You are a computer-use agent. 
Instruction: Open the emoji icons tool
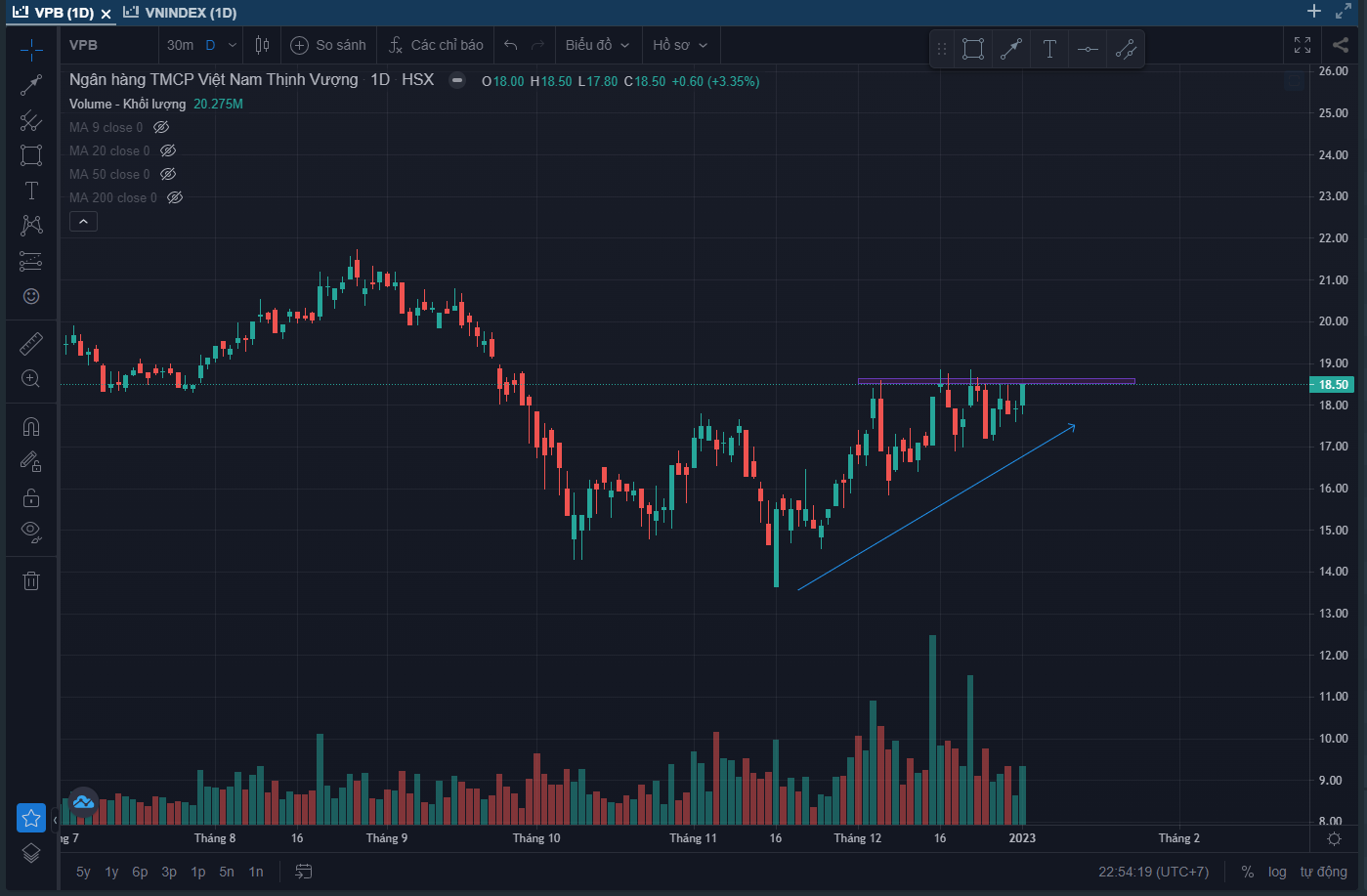[x=31, y=296]
